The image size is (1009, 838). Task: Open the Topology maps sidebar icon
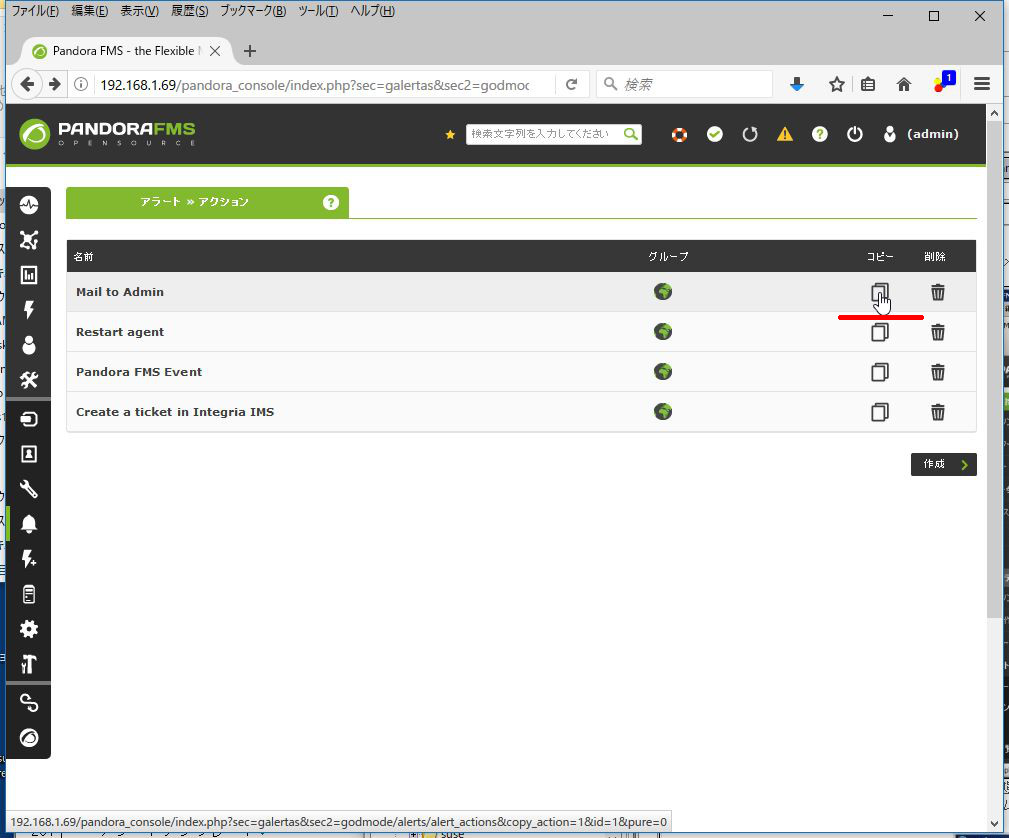tap(29, 240)
